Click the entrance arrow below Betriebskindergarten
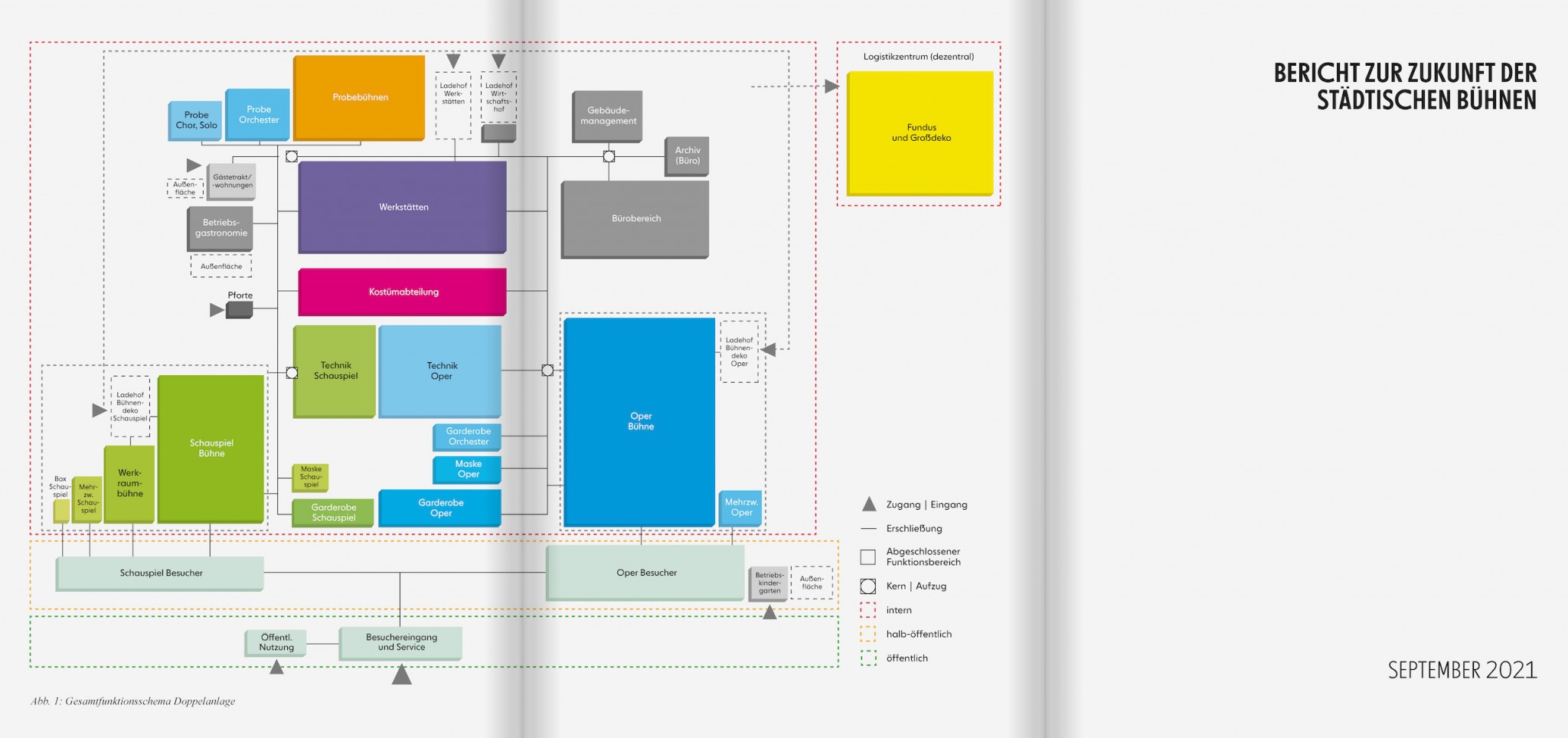Image resolution: width=1568 pixels, height=738 pixels. click(769, 612)
